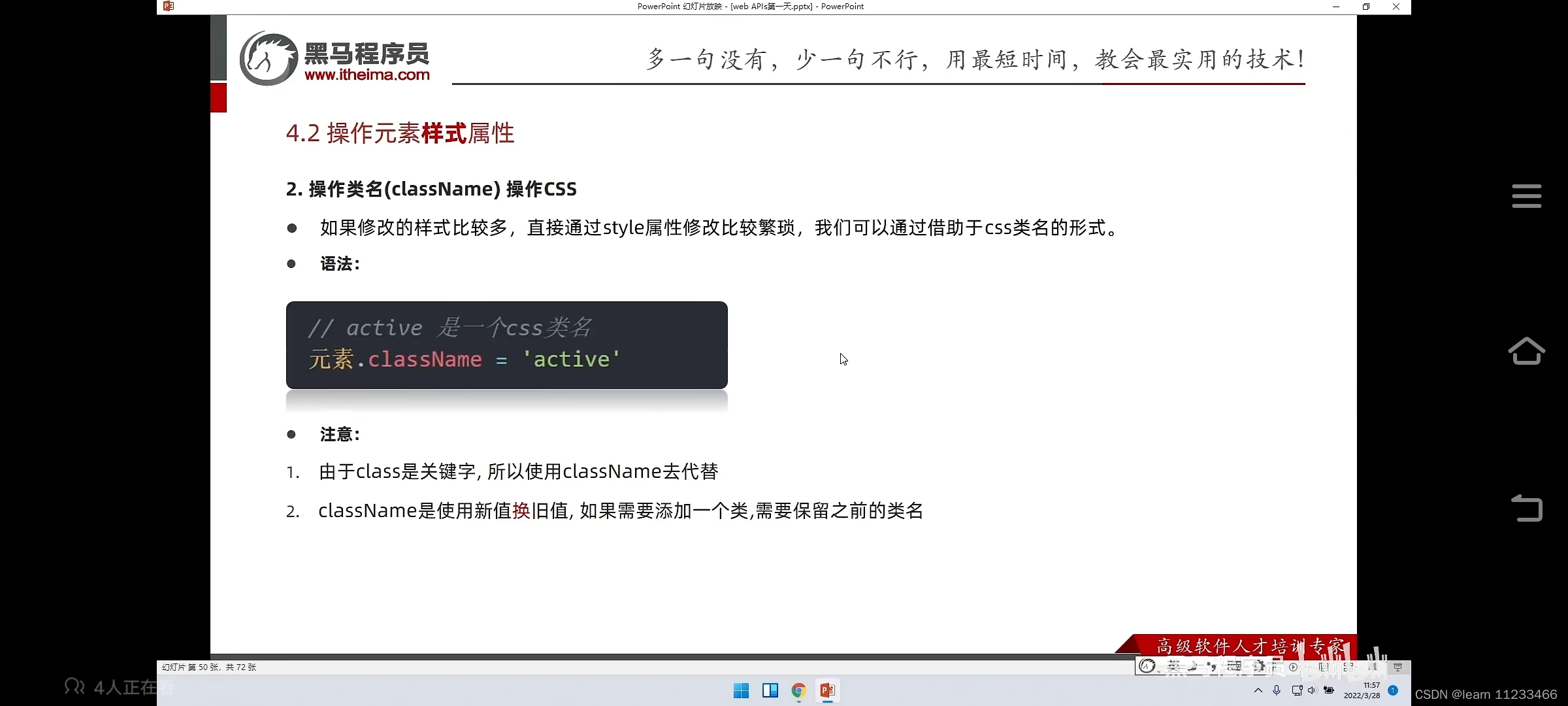Switch to slide sorter view icon

pos(1348,667)
